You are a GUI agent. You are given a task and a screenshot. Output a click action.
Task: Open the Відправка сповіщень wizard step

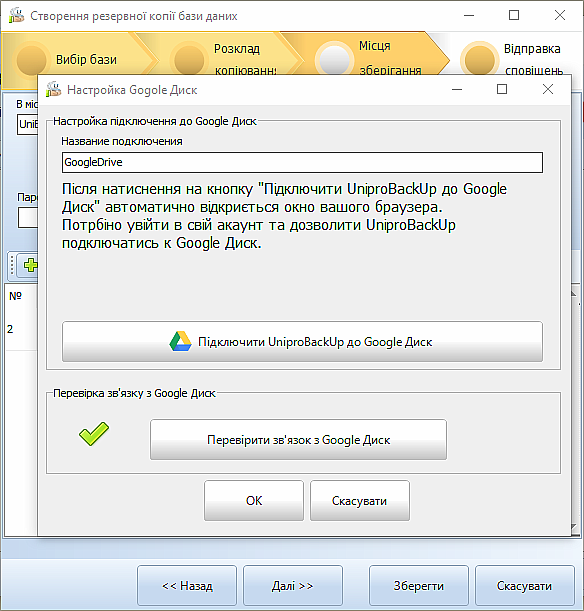(514, 59)
